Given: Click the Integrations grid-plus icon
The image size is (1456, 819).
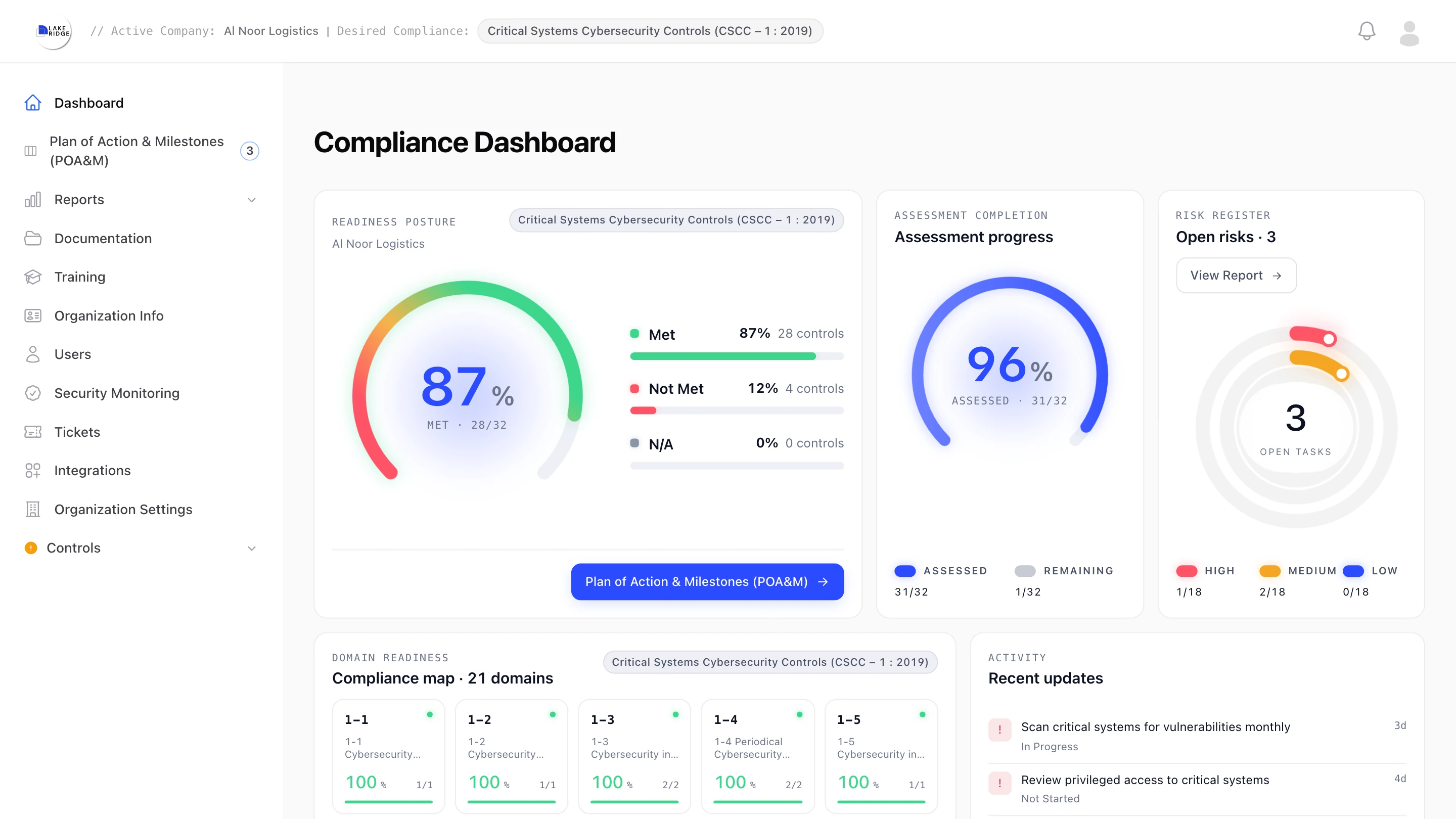Looking at the screenshot, I should pos(33,471).
